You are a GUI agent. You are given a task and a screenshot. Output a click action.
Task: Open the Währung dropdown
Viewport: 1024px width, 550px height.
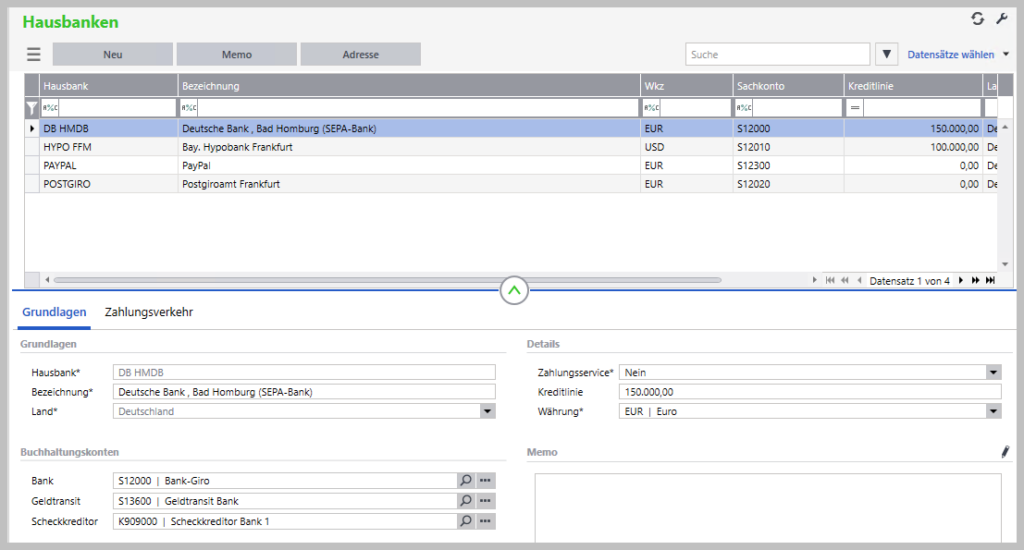coord(993,411)
